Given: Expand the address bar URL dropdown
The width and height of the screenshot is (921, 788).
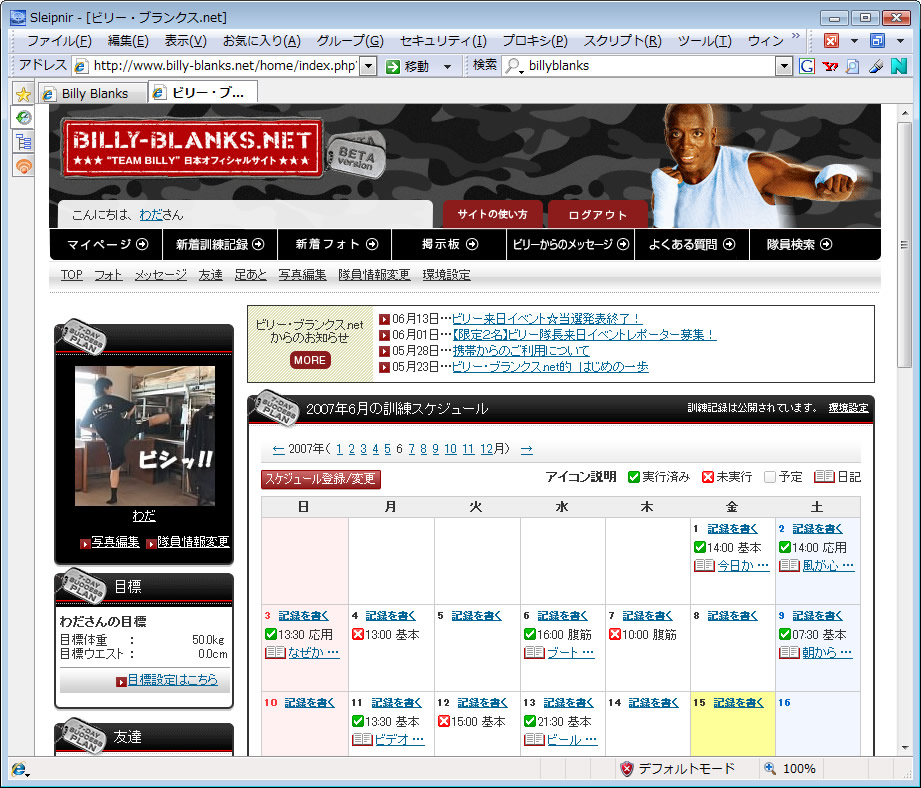Looking at the screenshot, I should coord(367,66).
